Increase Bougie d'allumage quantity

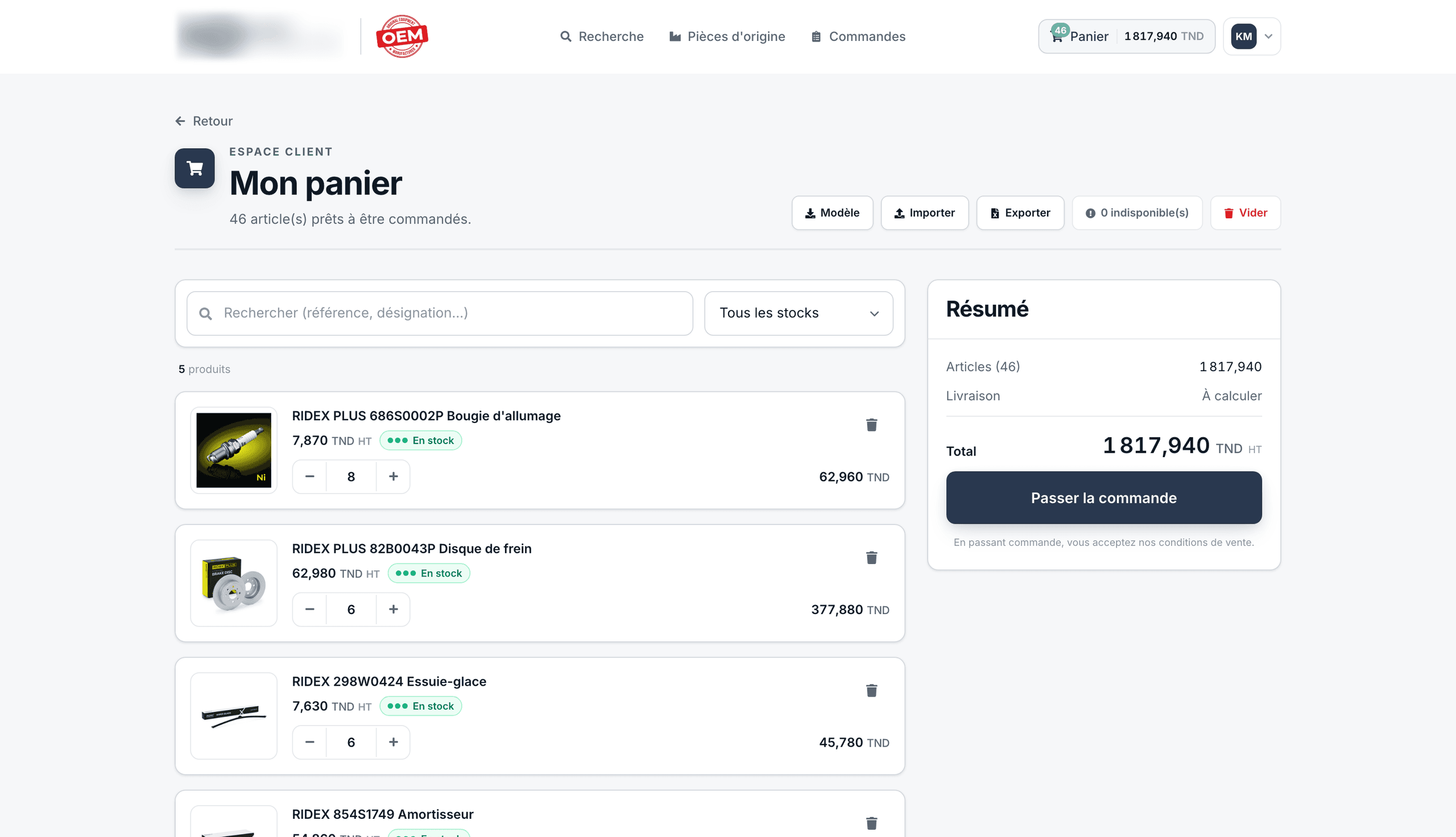[393, 476]
